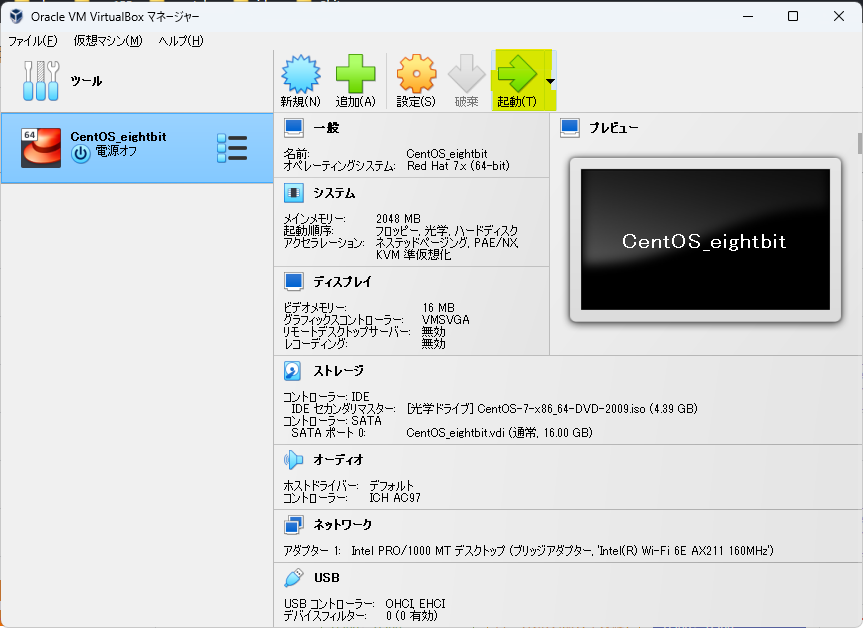Click the OHCI, EHCI USB controller value
863x628 pixels.
coord(415,604)
